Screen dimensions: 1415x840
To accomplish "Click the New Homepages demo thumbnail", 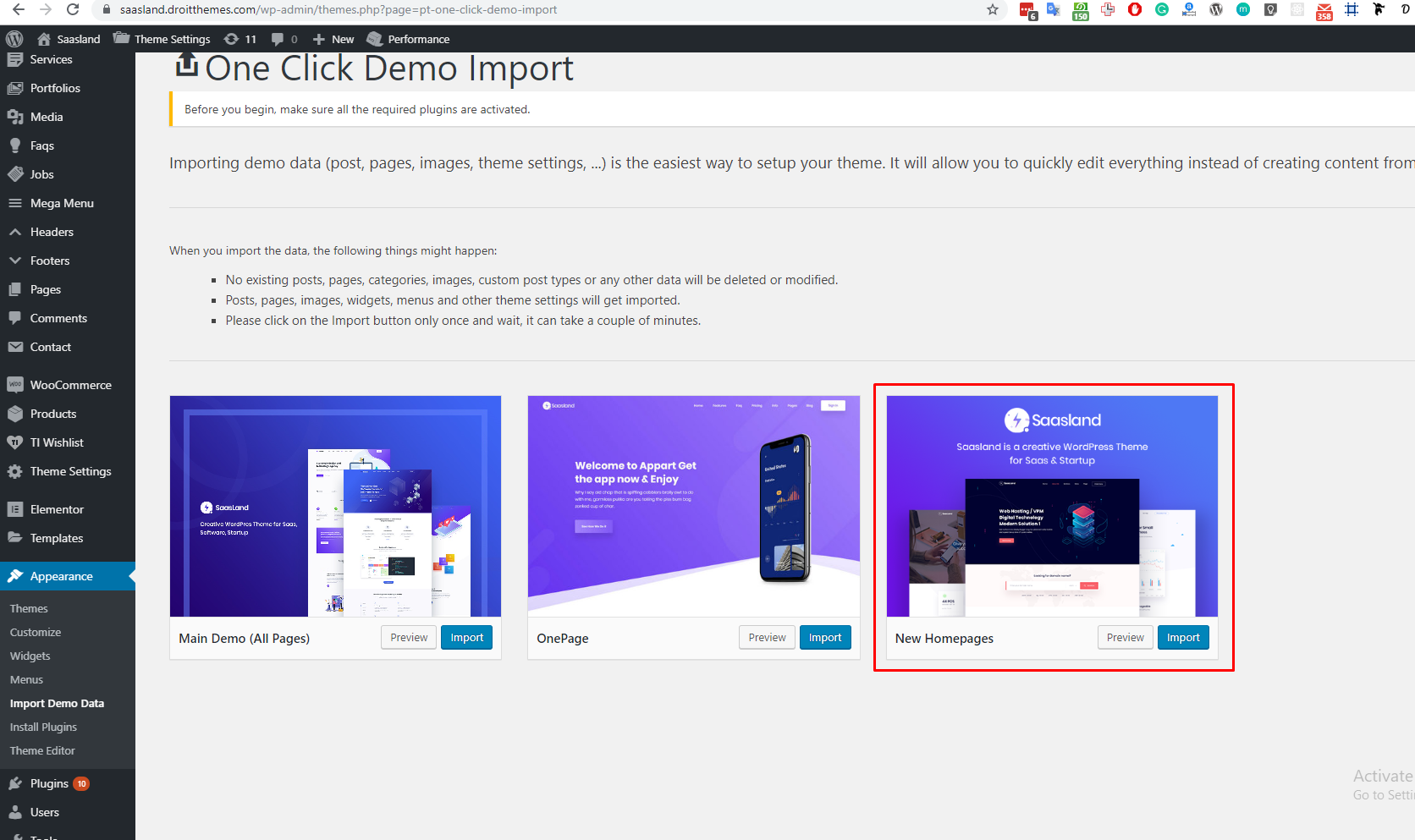I will (x=1052, y=506).
